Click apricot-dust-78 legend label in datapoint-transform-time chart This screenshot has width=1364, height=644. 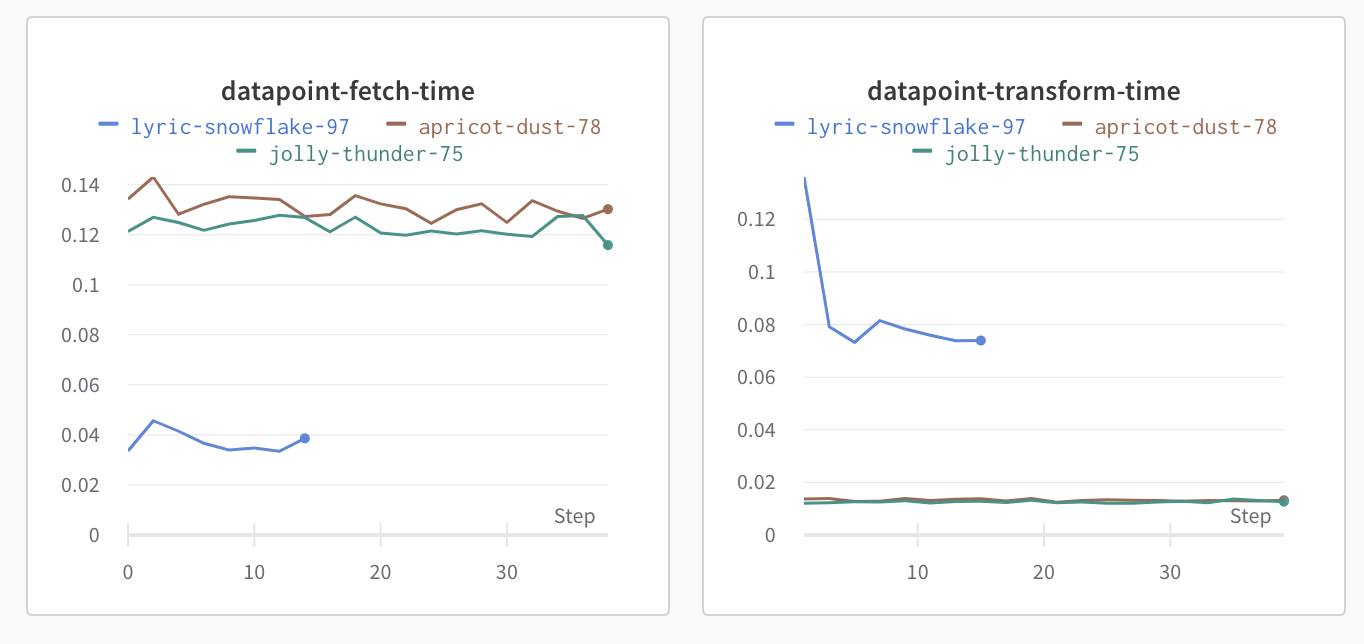[x=1186, y=126]
